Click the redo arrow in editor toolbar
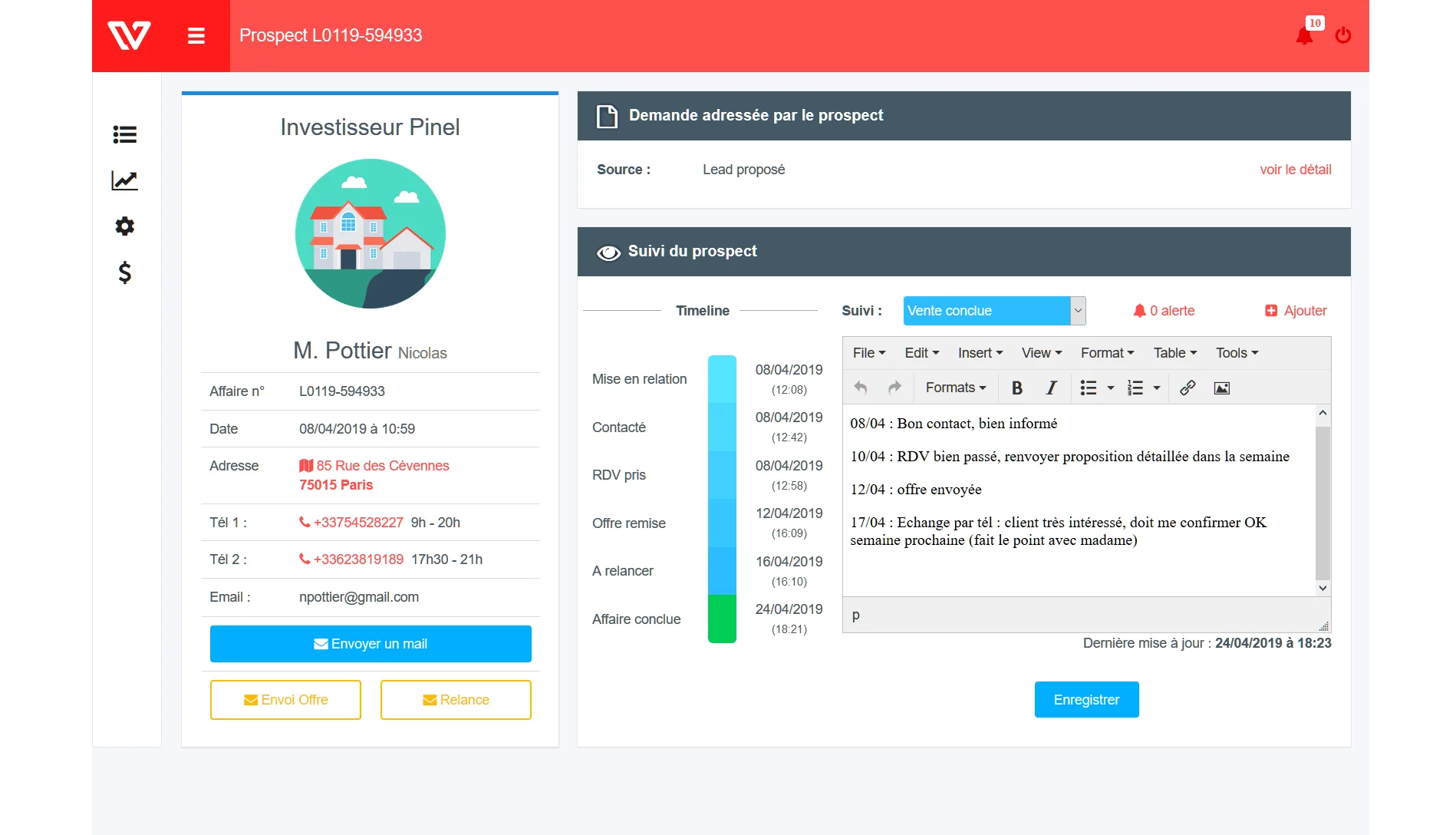The width and height of the screenshot is (1456, 835). [894, 388]
